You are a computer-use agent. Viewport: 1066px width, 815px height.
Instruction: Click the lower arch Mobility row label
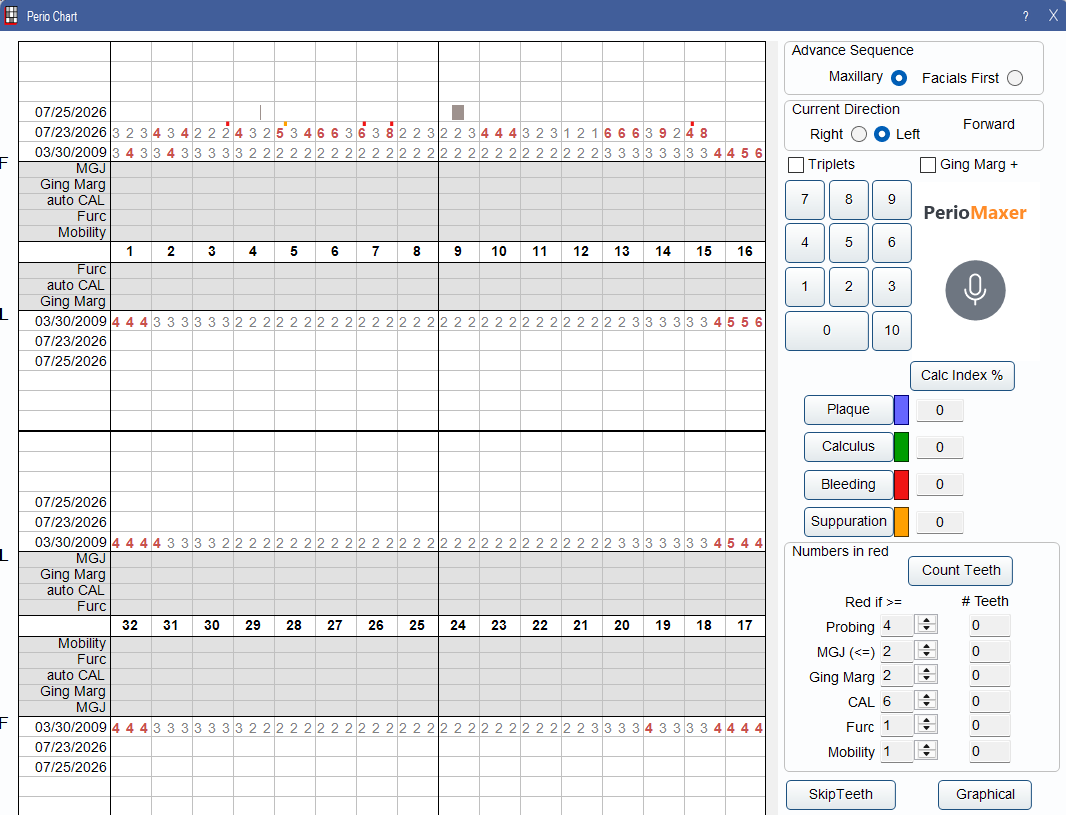pyautogui.click(x=82, y=643)
